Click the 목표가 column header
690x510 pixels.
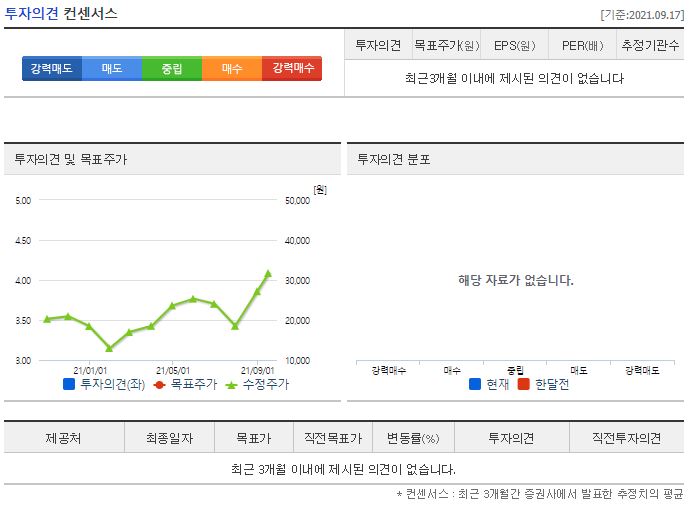pos(253,438)
